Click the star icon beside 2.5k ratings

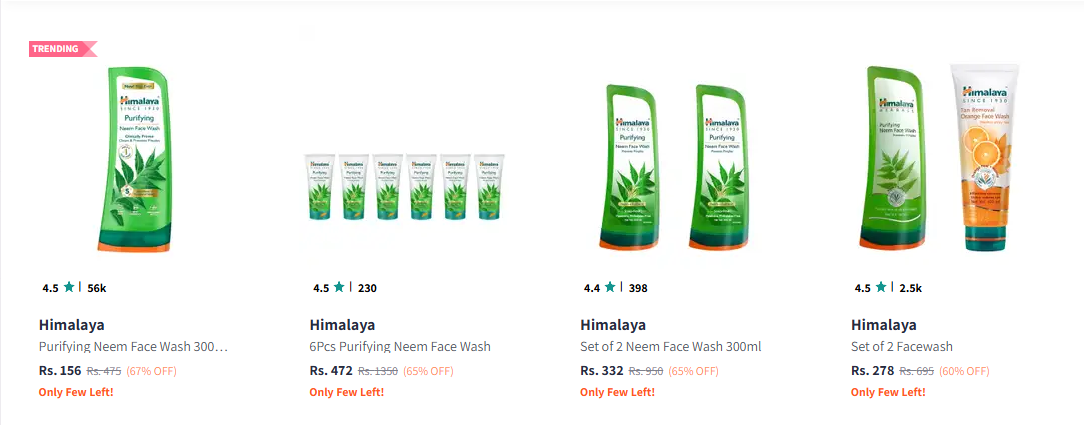click(880, 287)
